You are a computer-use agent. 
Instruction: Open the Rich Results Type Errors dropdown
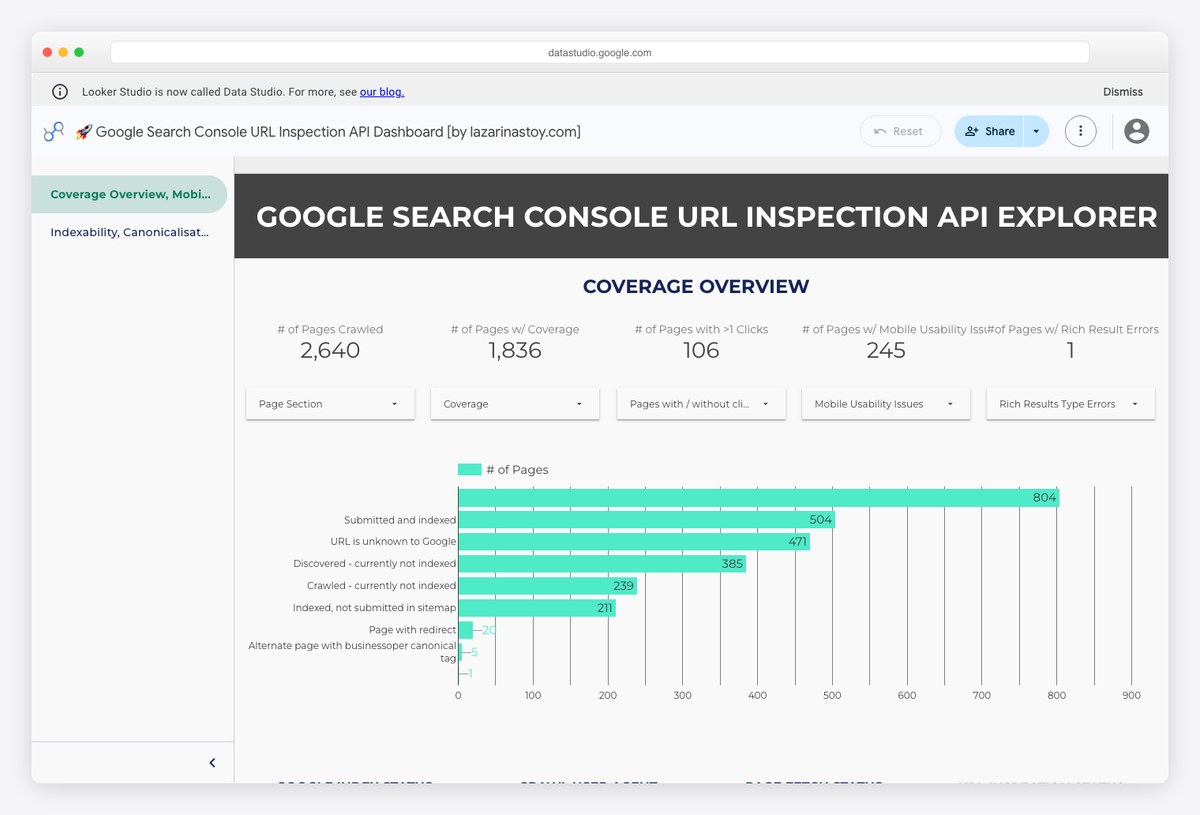coord(1071,404)
